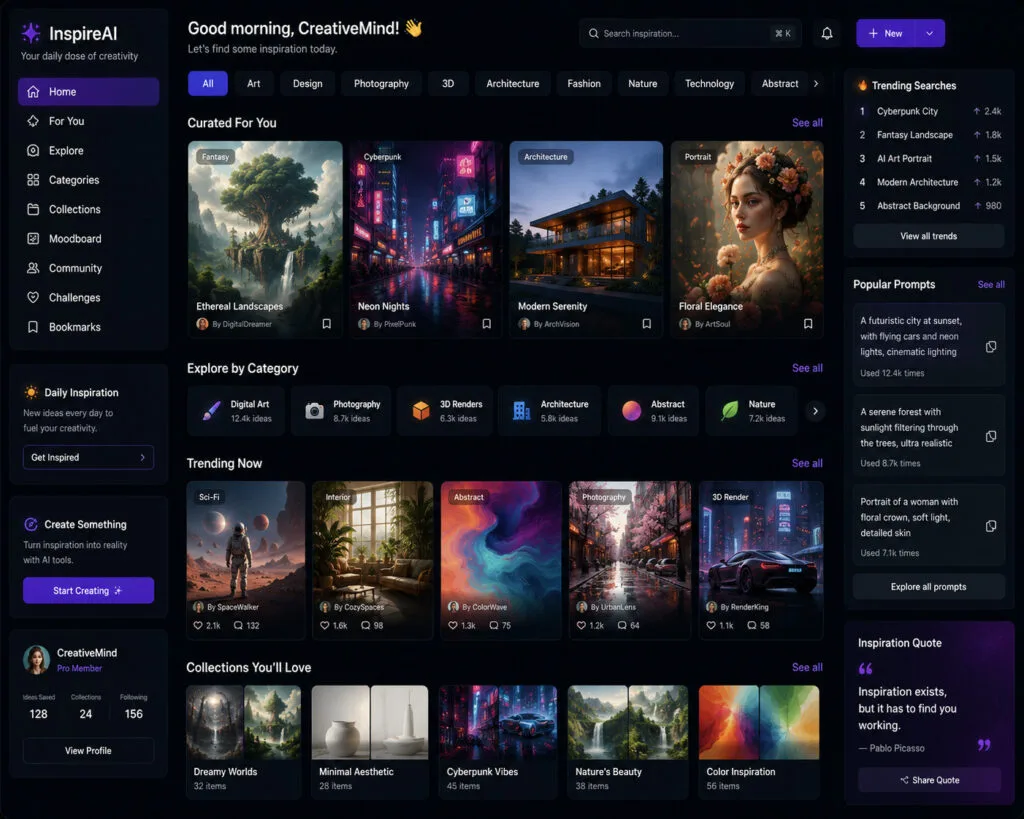Screen dimensions: 1024x819
Task: Click Share Quote button
Action: coord(929,780)
